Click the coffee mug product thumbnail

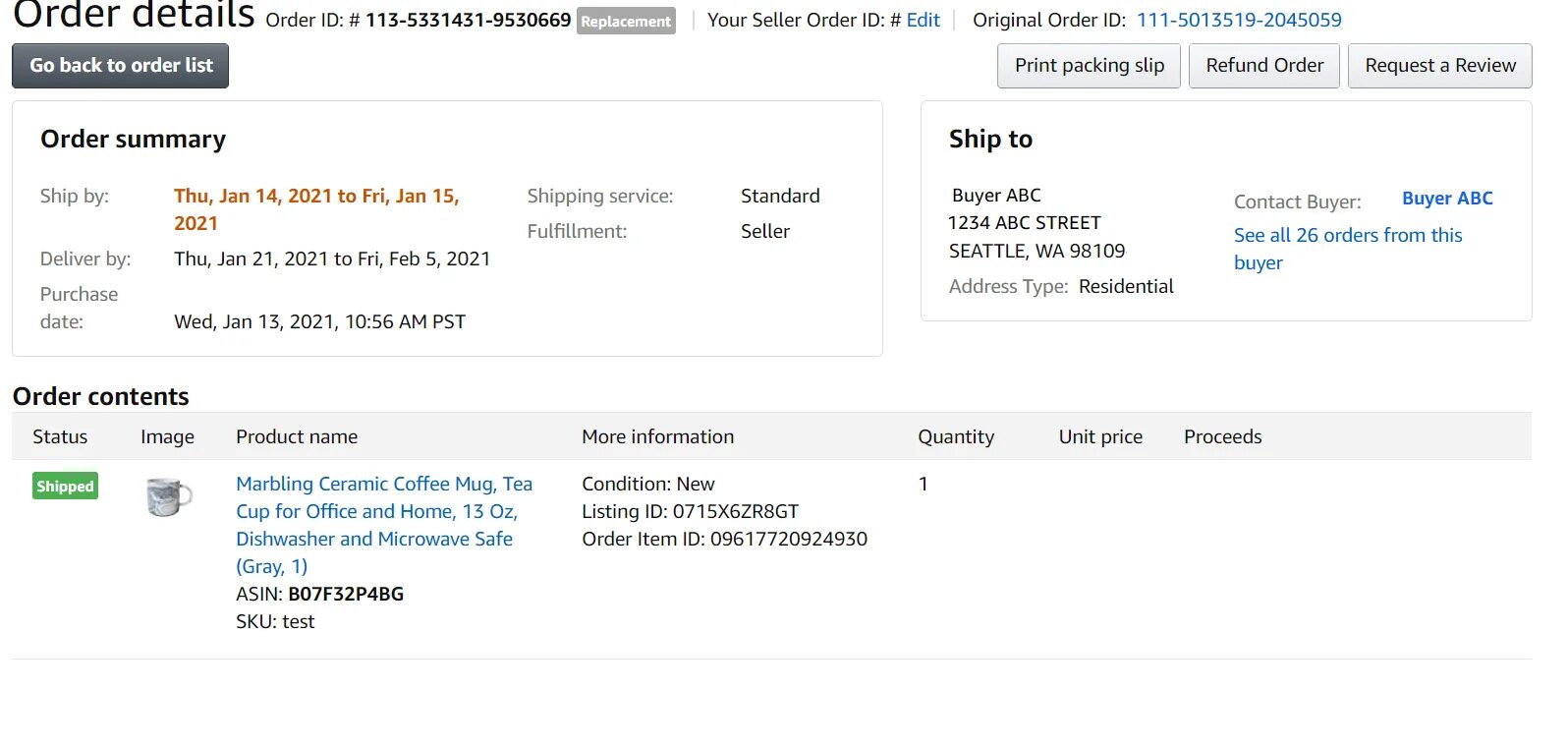(169, 496)
